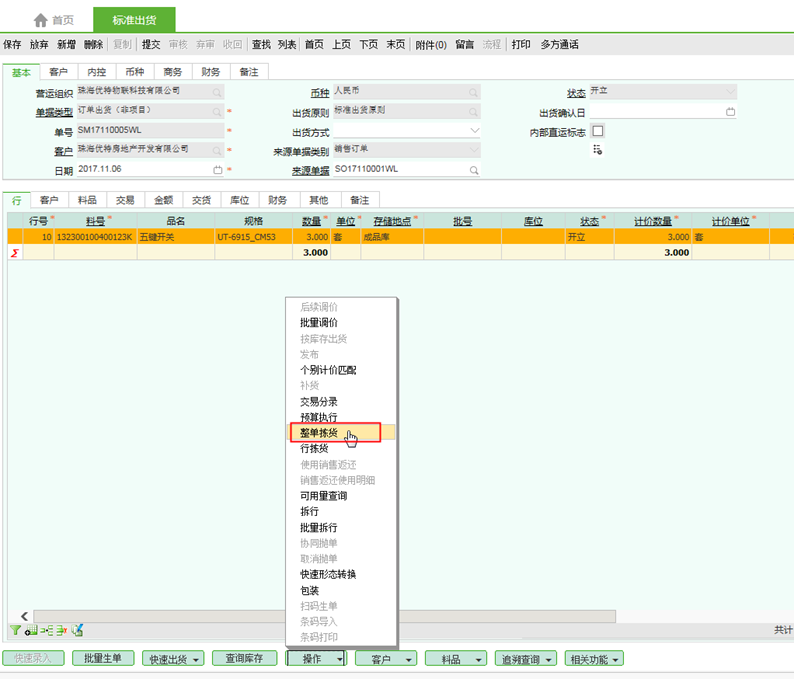Click the 首页 home icon tab
The image size is (794, 679).
[54, 20]
